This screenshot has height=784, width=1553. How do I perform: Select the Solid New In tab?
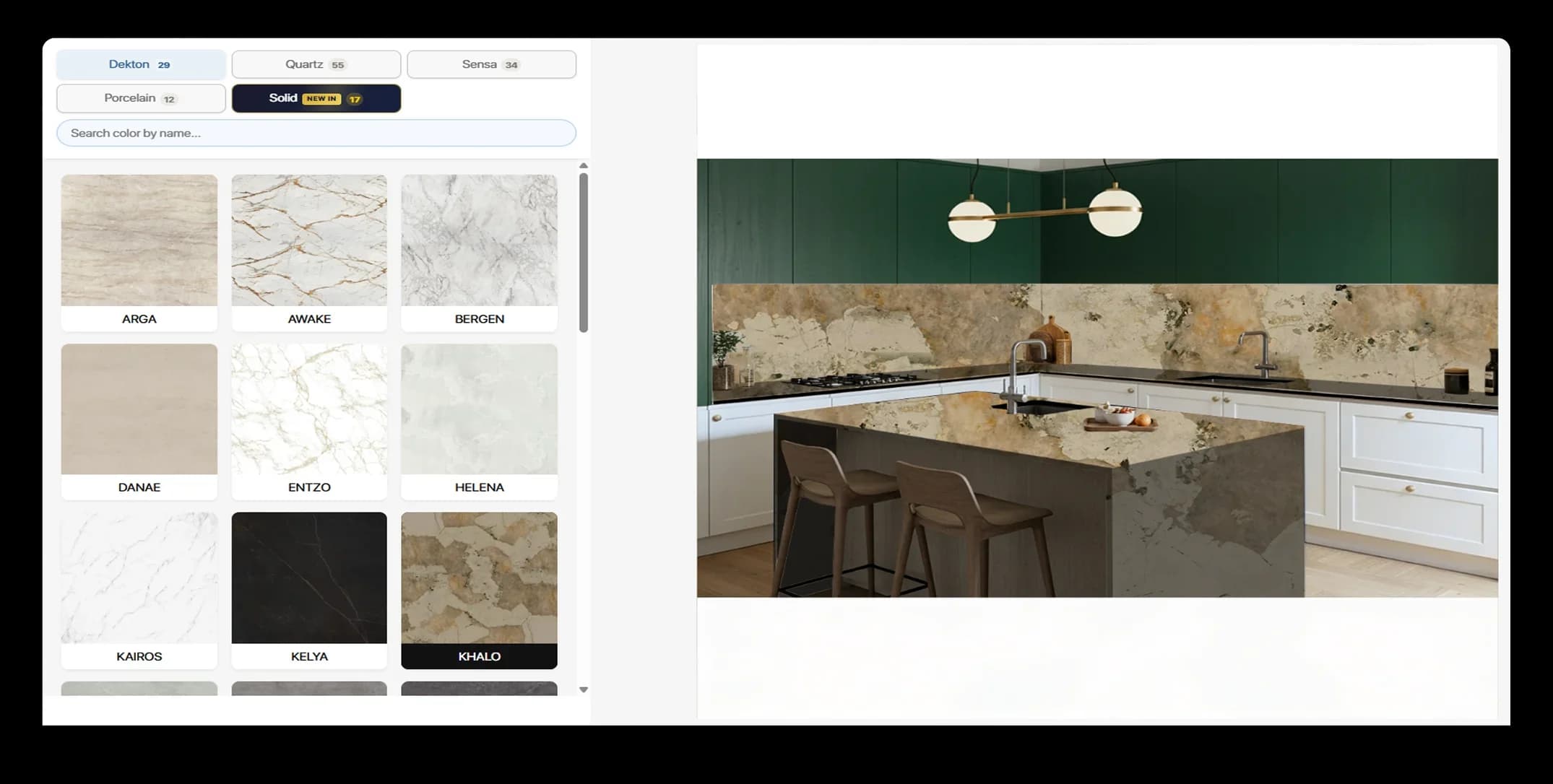pyautogui.click(x=316, y=98)
